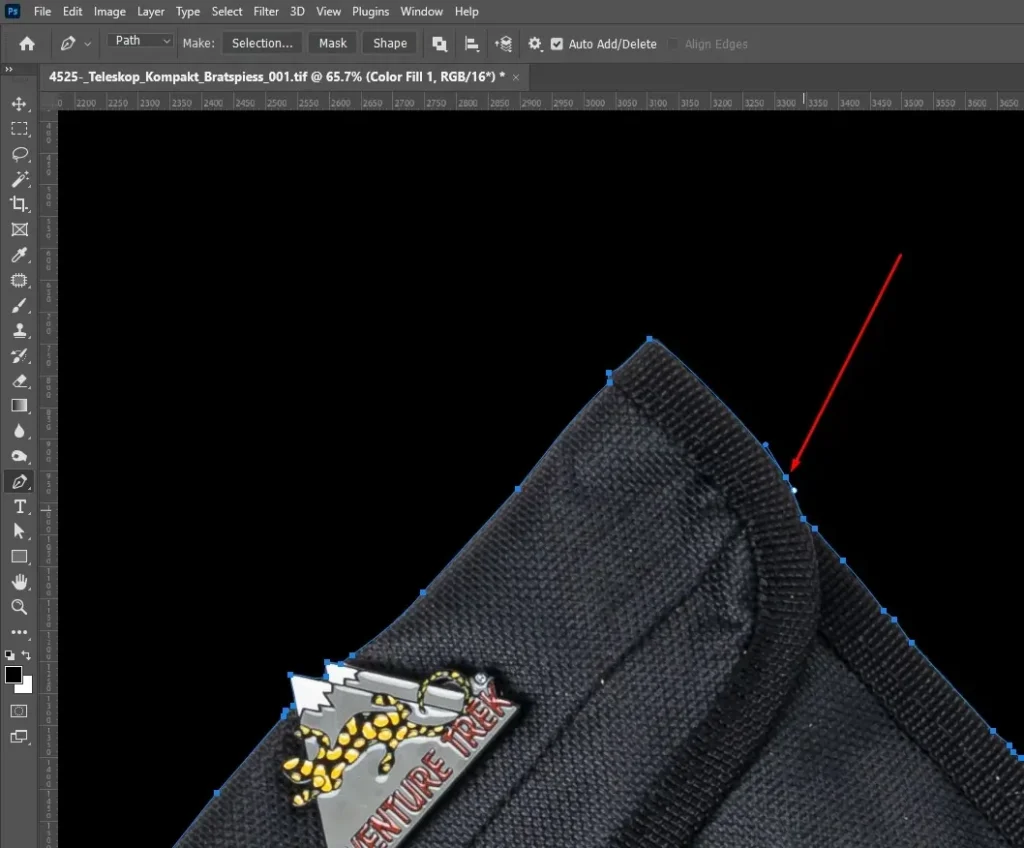Select the Eraser tool
This screenshot has height=848, width=1024.
point(18,380)
